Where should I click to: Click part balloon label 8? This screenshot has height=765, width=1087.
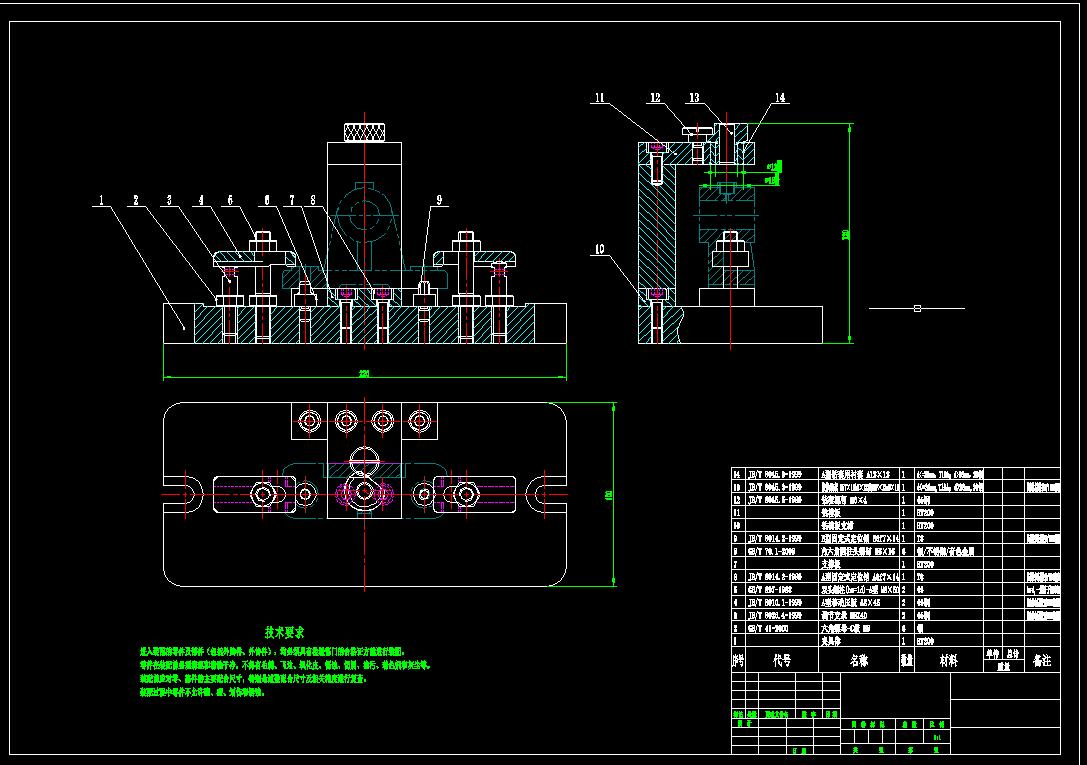tap(313, 200)
